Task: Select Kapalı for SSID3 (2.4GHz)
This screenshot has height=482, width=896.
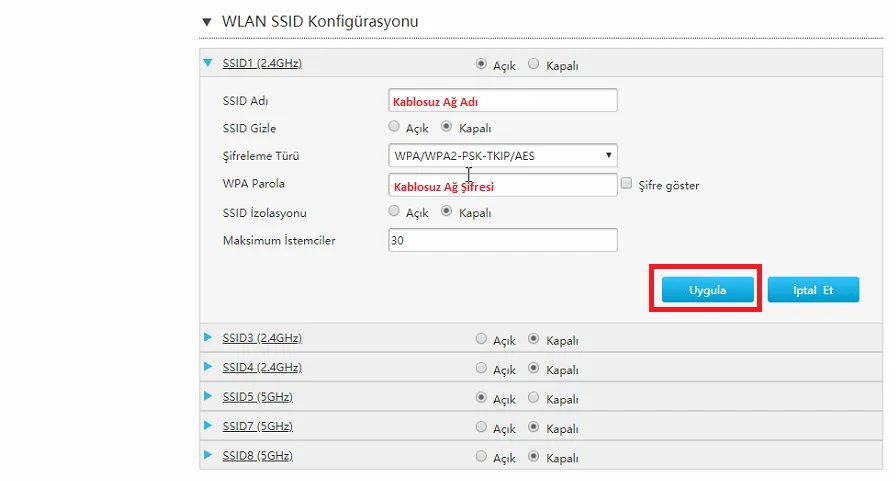Action: (533, 339)
